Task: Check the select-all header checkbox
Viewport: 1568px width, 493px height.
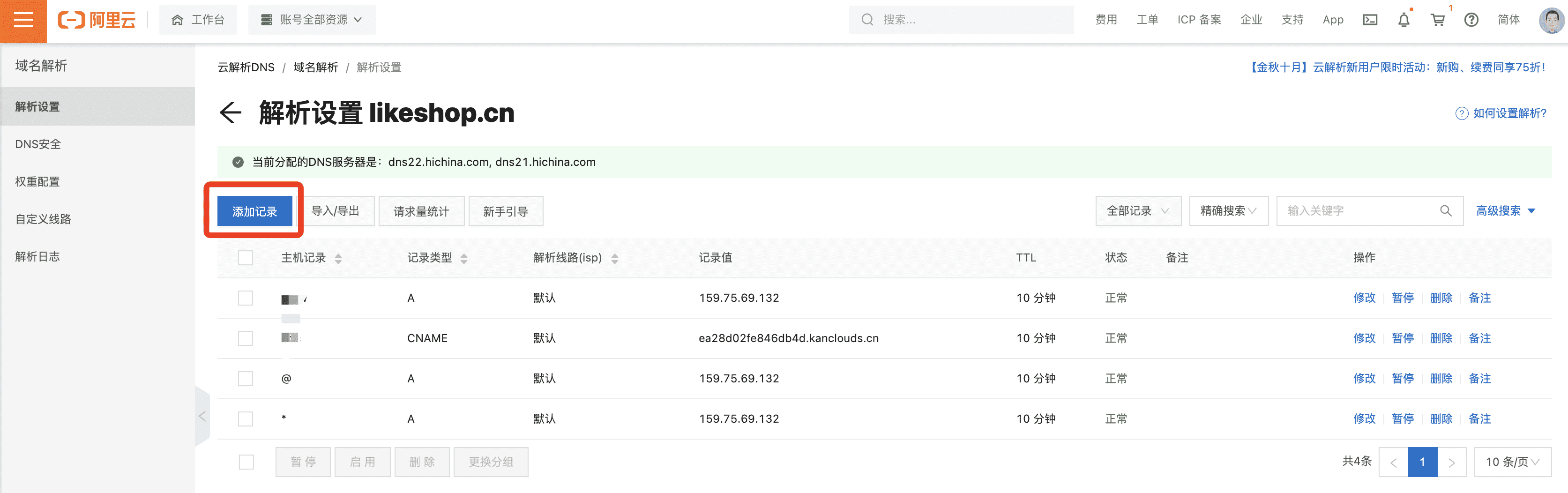Action: pyautogui.click(x=245, y=258)
